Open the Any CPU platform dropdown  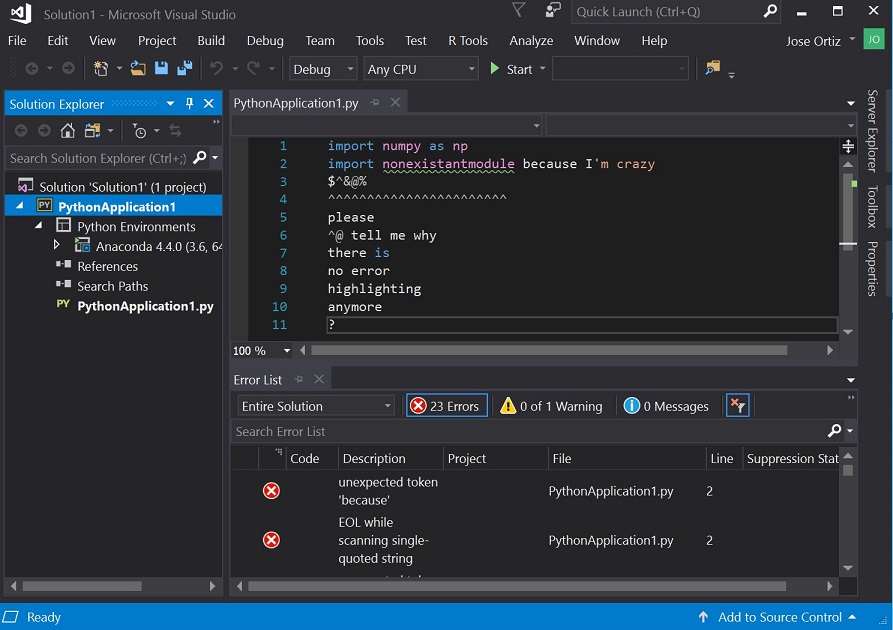tap(421, 69)
